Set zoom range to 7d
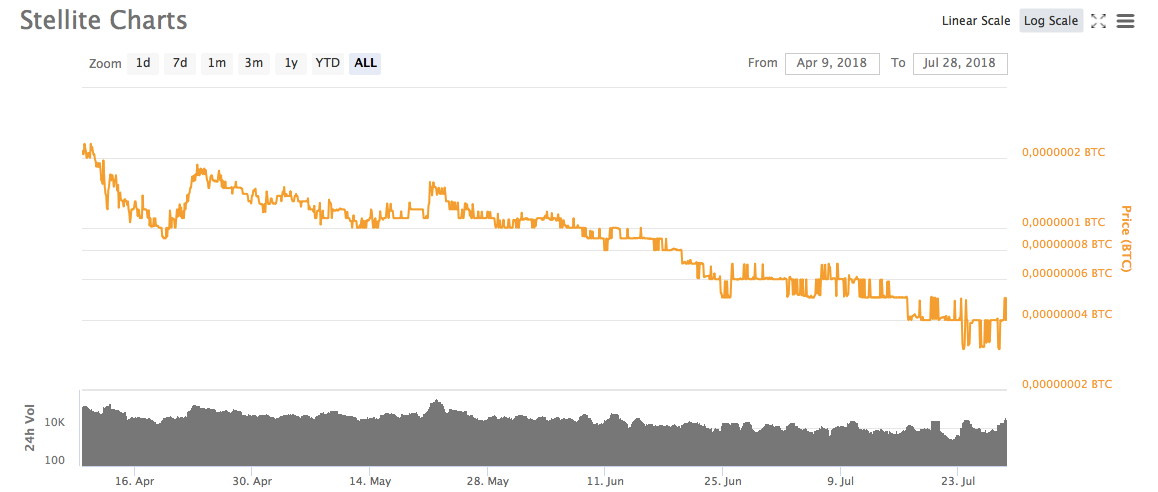This screenshot has height=492, width=1158. 179,64
